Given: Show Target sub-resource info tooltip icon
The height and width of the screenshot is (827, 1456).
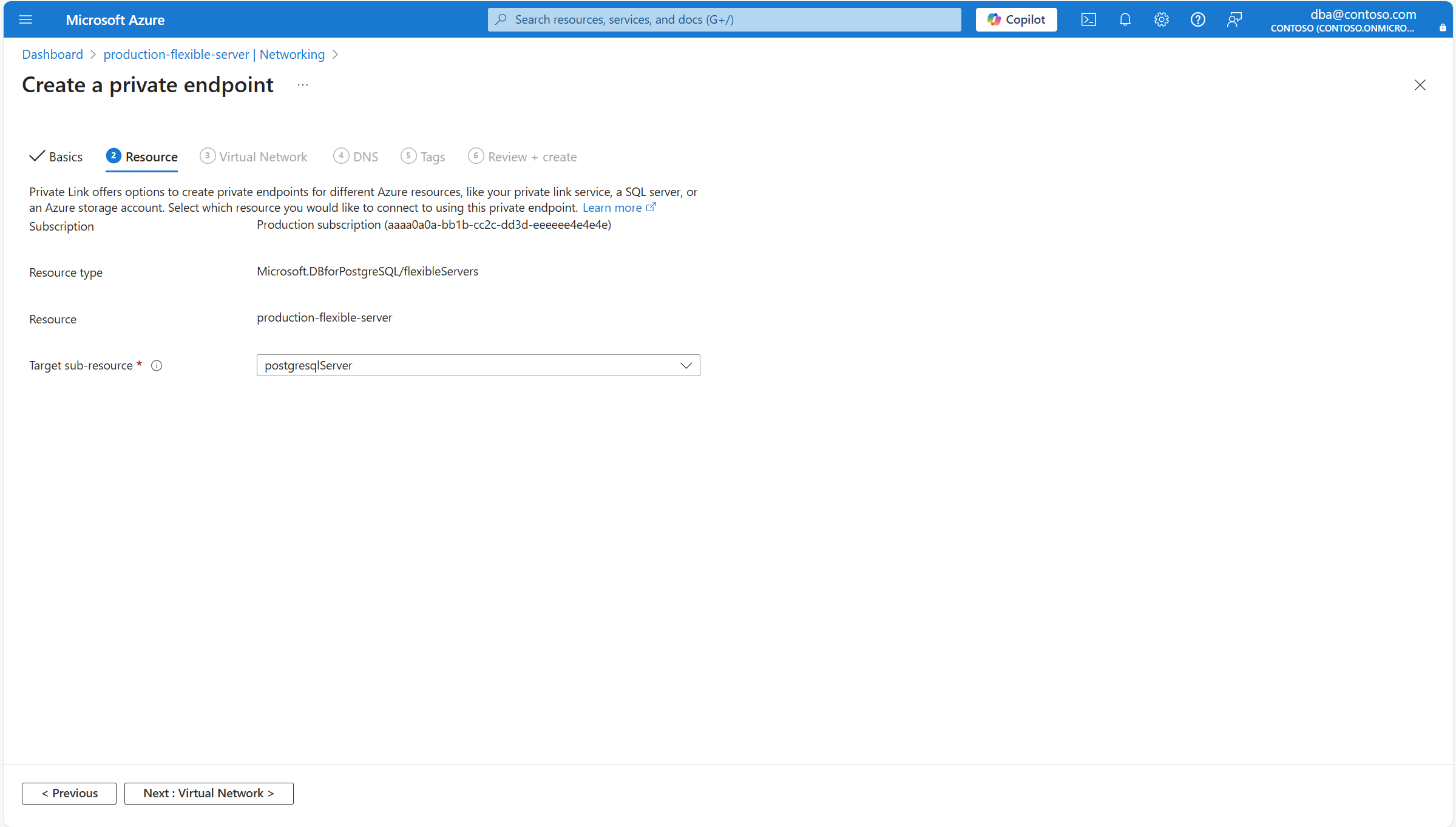Looking at the screenshot, I should (157, 365).
